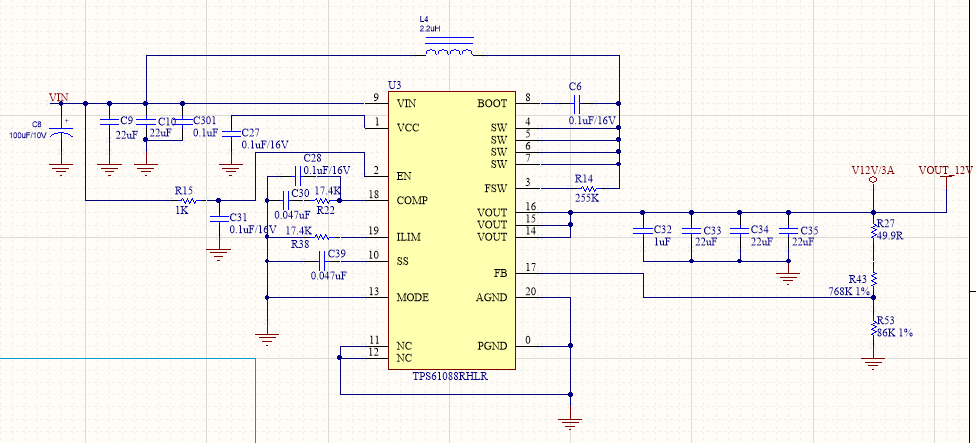Select the R43 designator label
The height and width of the screenshot is (443, 976).
pyautogui.click(x=858, y=279)
